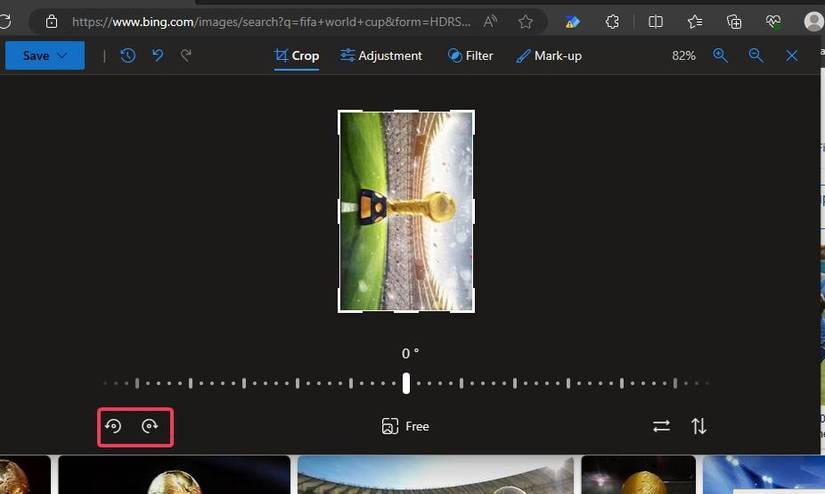The height and width of the screenshot is (494, 825).
Task: Open the Mark-up tab
Action: pos(549,56)
